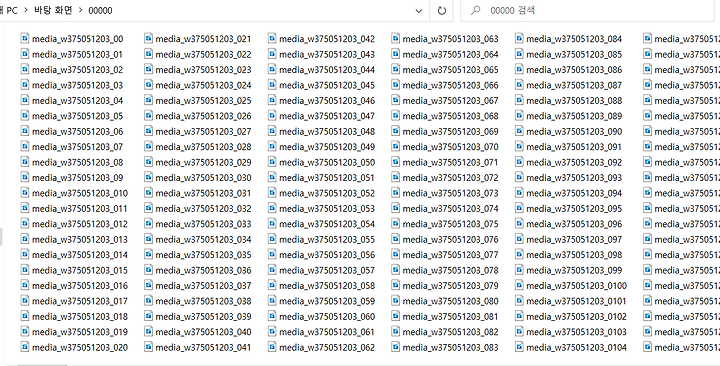Select file icon of media_w375051203_021

click(148, 39)
